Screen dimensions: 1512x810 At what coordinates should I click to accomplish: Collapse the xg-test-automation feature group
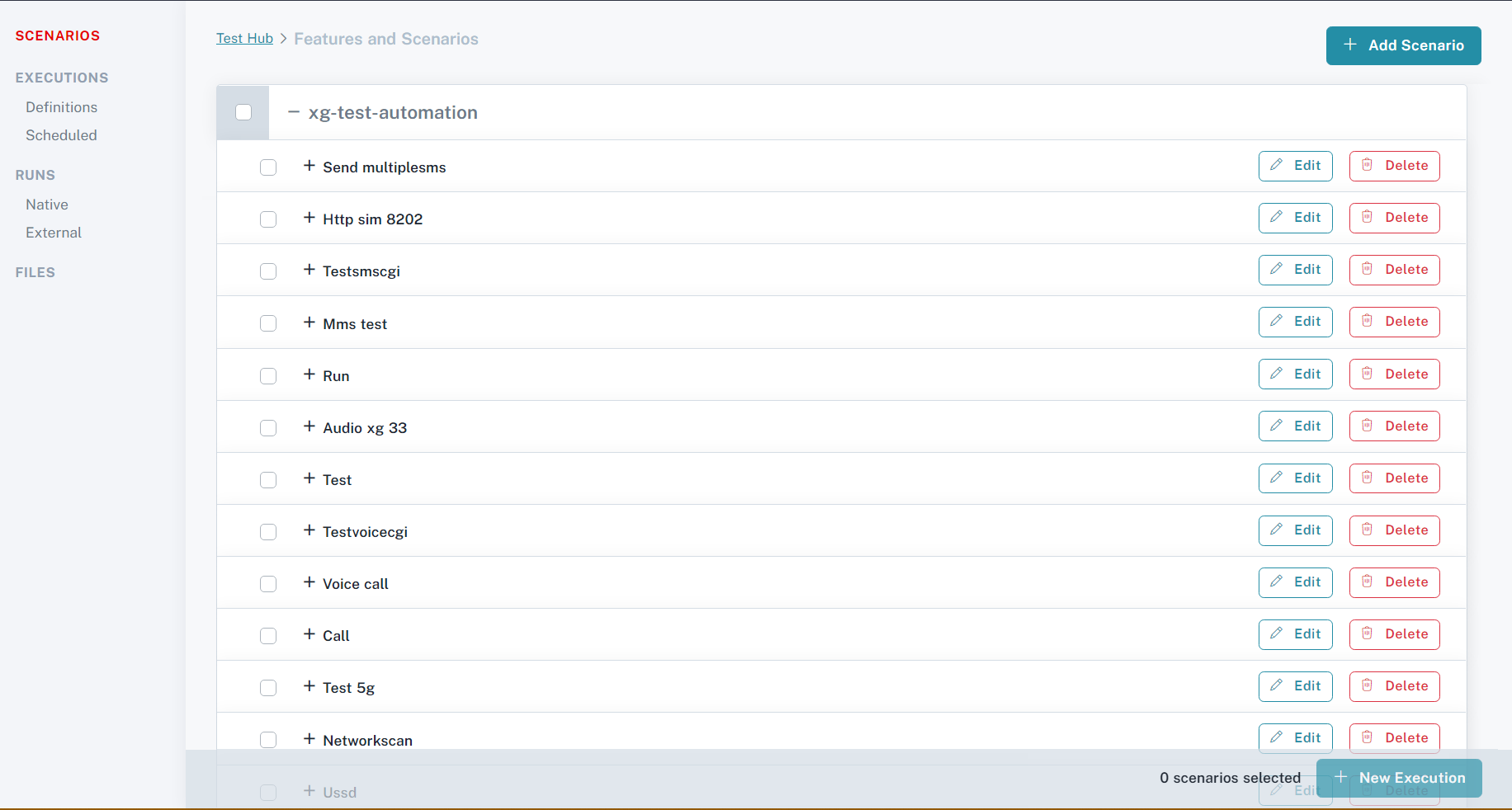[293, 112]
